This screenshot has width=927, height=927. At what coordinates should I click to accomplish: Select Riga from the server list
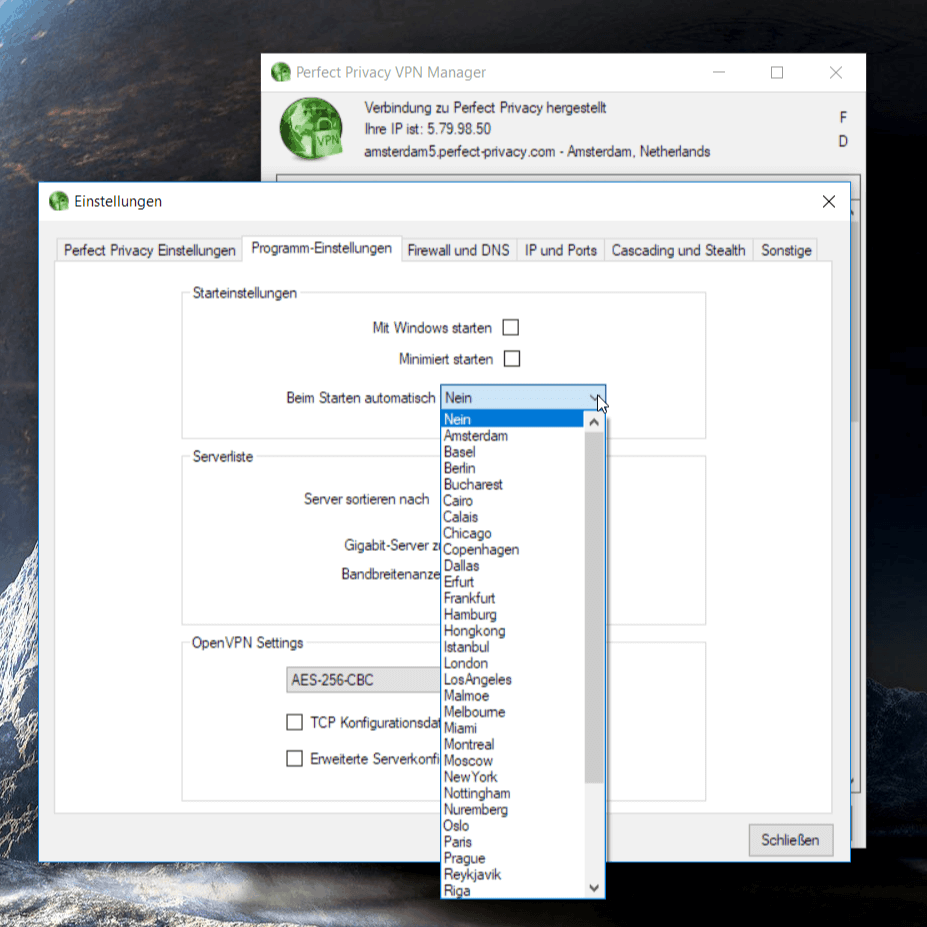[513, 890]
